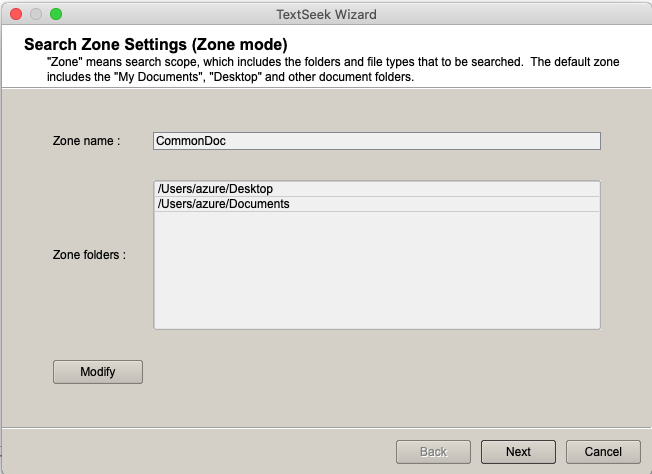Open the Modify zone folders dialog

click(x=98, y=372)
